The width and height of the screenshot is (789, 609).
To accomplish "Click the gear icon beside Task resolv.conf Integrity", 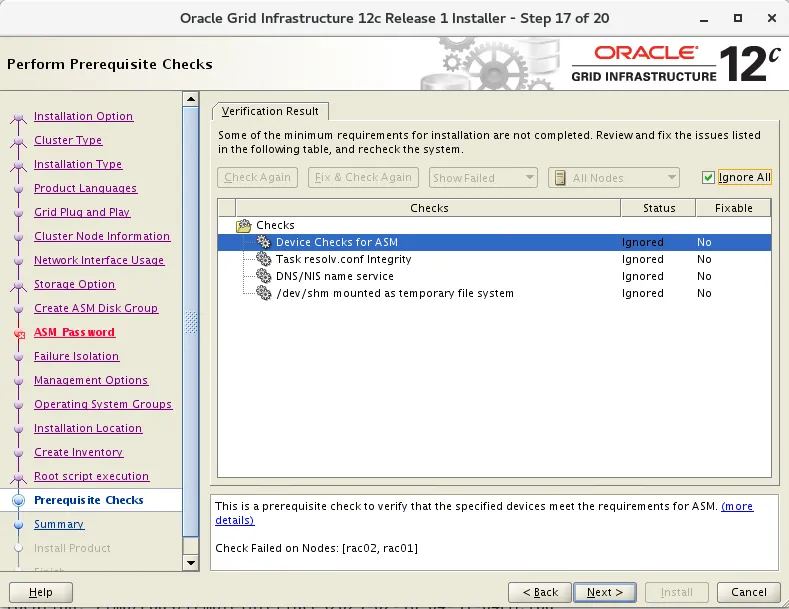I will (264, 259).
